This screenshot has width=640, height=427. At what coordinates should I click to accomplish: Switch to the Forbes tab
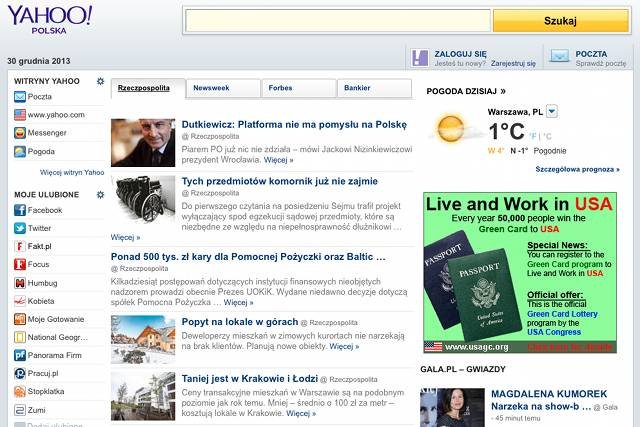tap(299, 88)
